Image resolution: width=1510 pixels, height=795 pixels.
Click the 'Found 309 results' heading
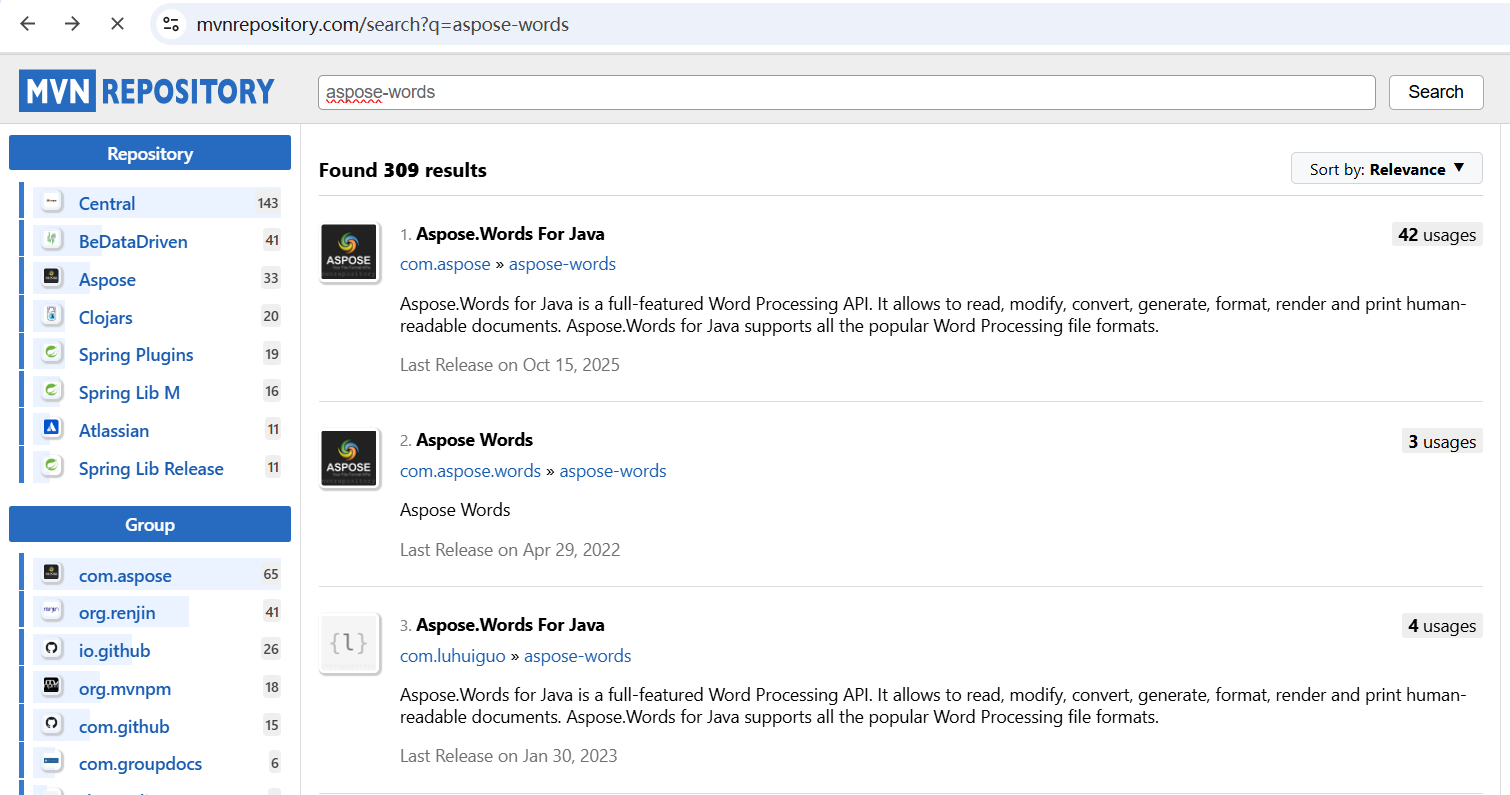[x=403, y=170]
